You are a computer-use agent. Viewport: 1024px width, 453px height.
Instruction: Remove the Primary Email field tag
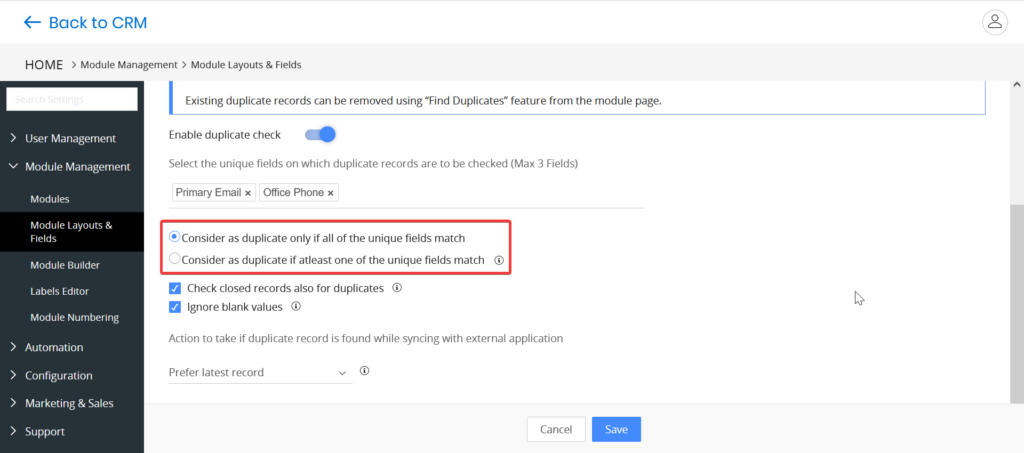[x=248, y=193]
